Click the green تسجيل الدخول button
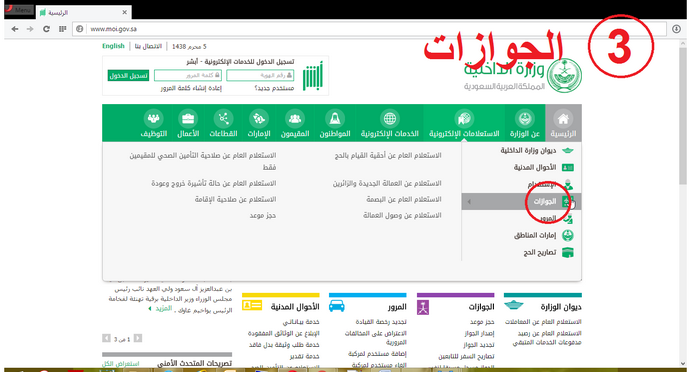Viewport: 691px width, 372px height. 128,75
